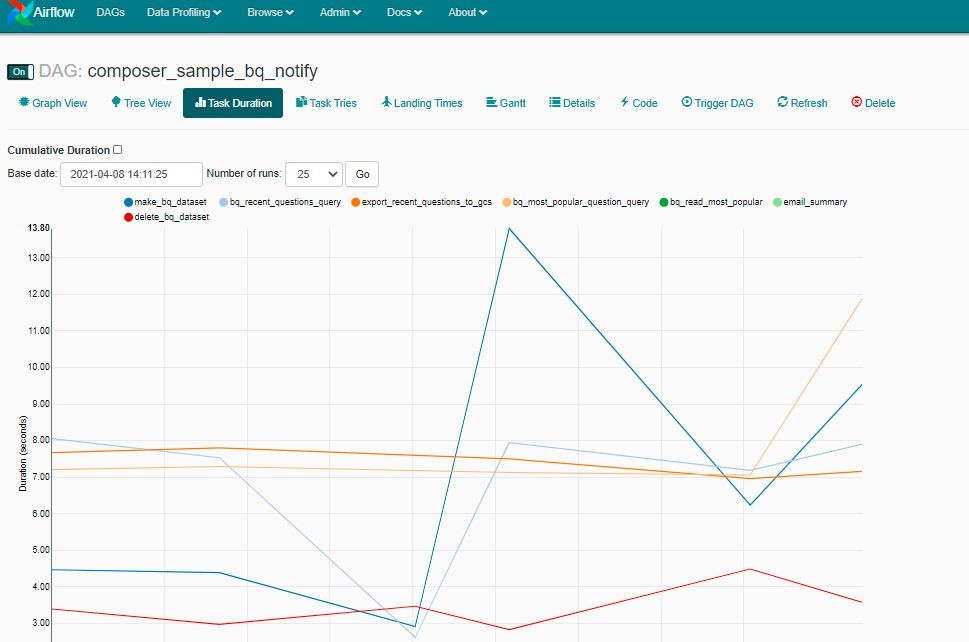The width and height of the screenshot is (969, 642).
Task: Expand the Data Profiling menu
Action: (184, 13)
